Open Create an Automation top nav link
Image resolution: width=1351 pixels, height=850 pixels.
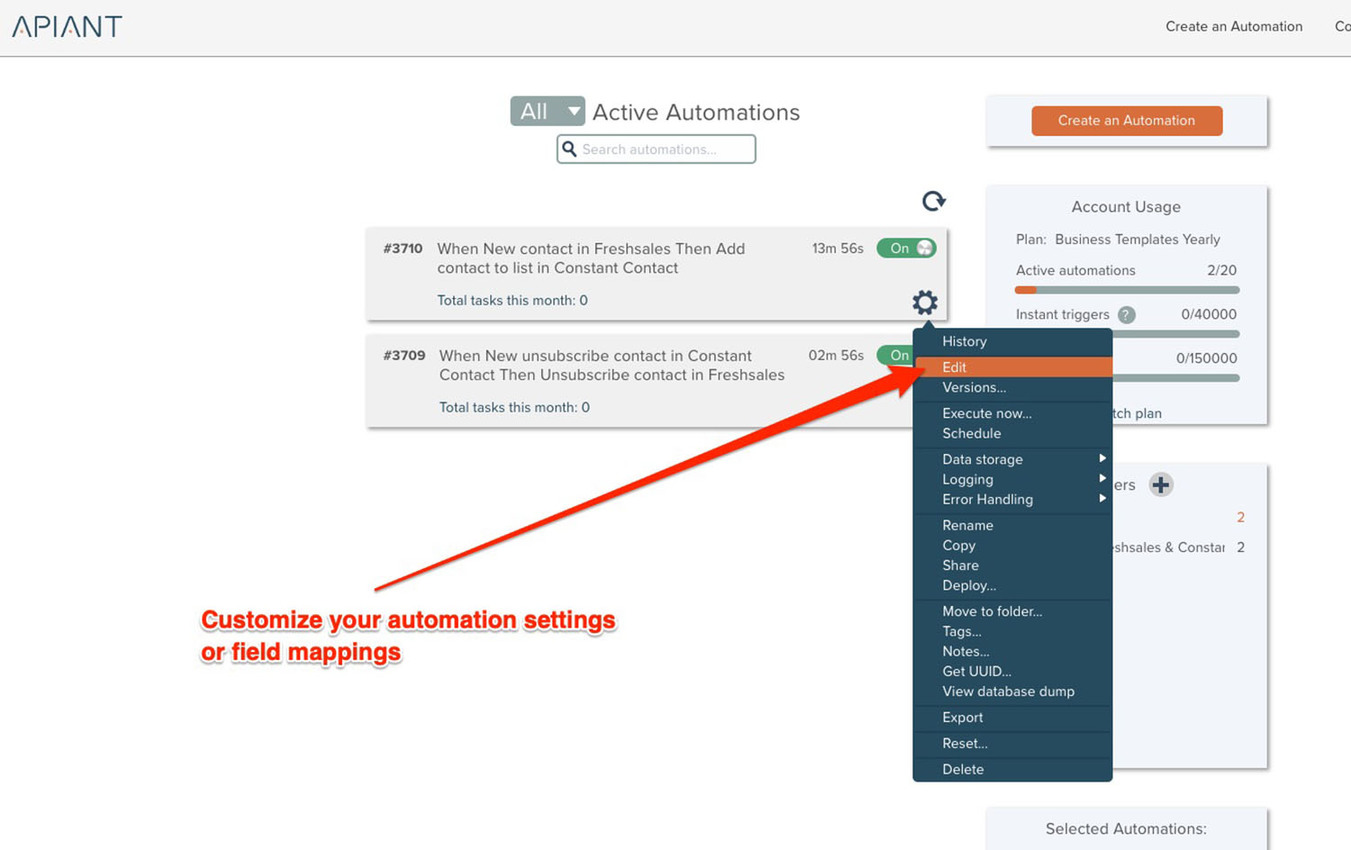[x=1234, y=27]
